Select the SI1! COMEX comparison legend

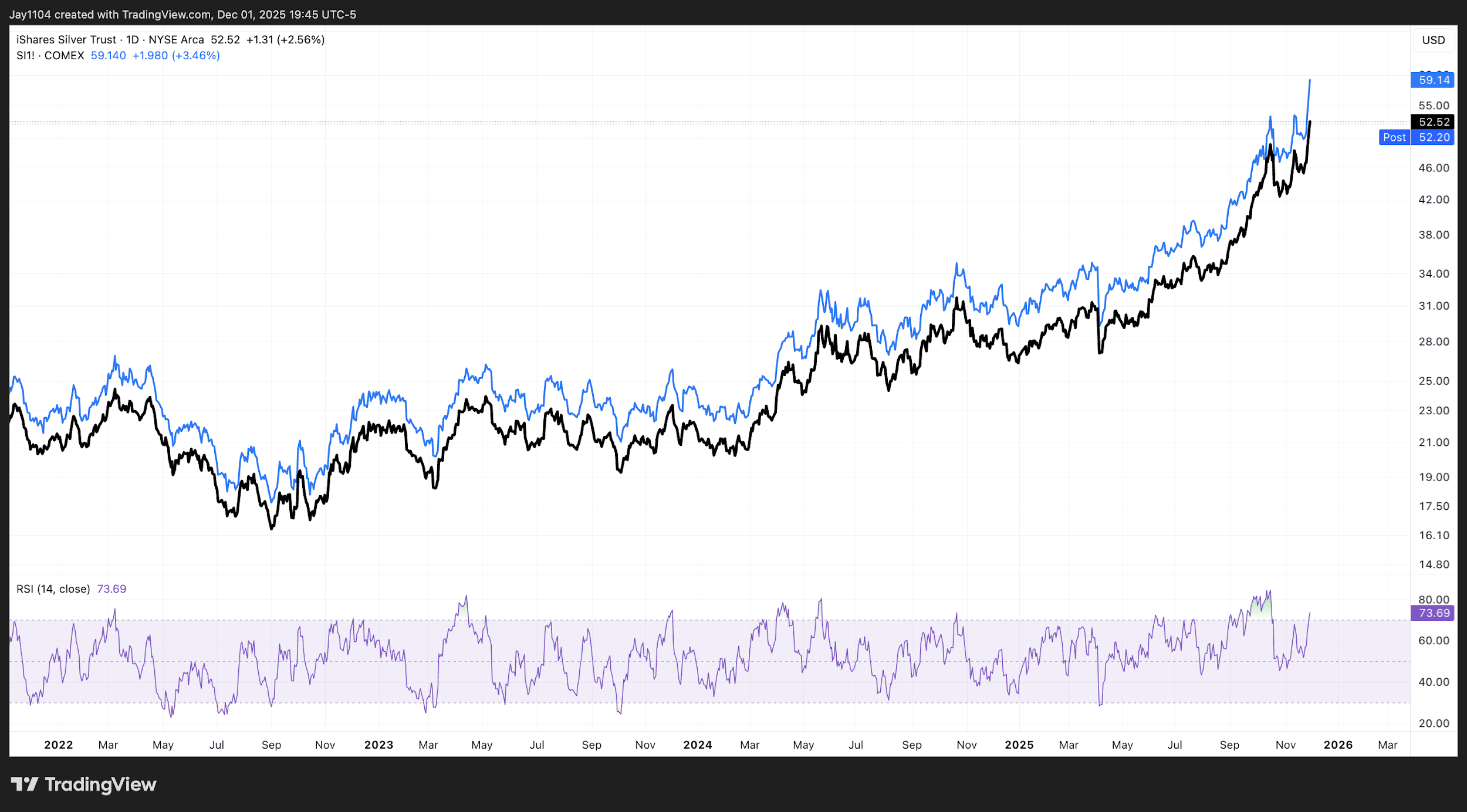click(50, 55)
